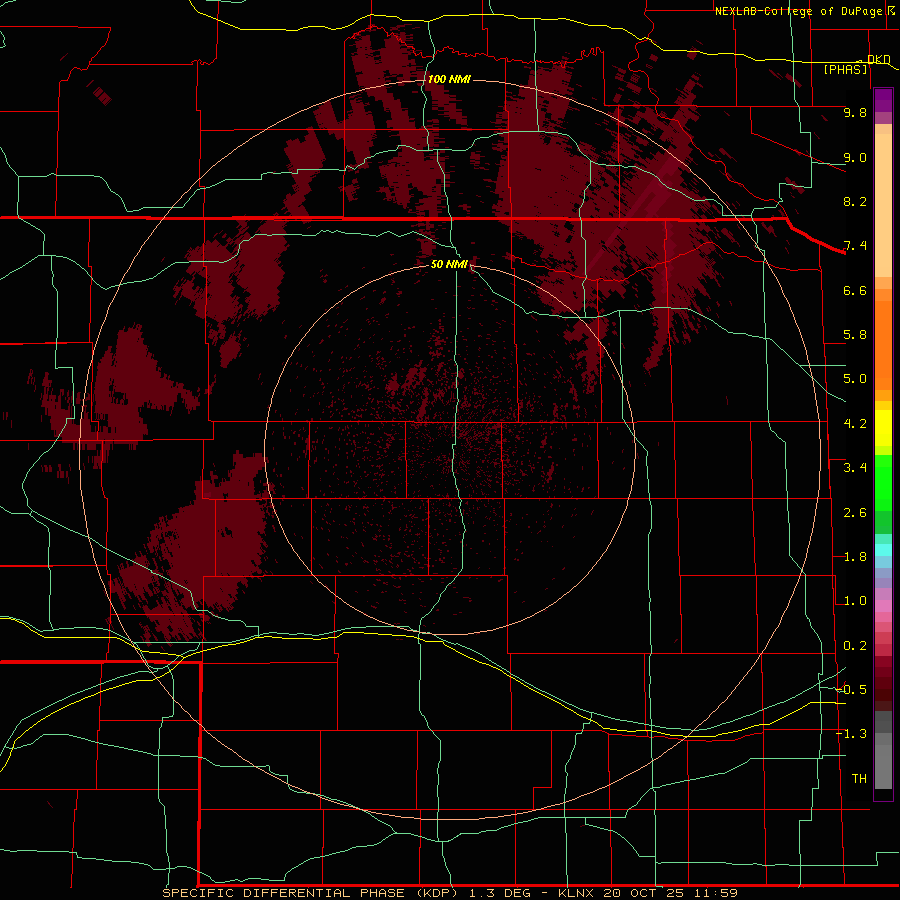Viewport: 900px width, 900px height.
Task: Click the 9.8 scale value
Action: click(x=855, y=112)
